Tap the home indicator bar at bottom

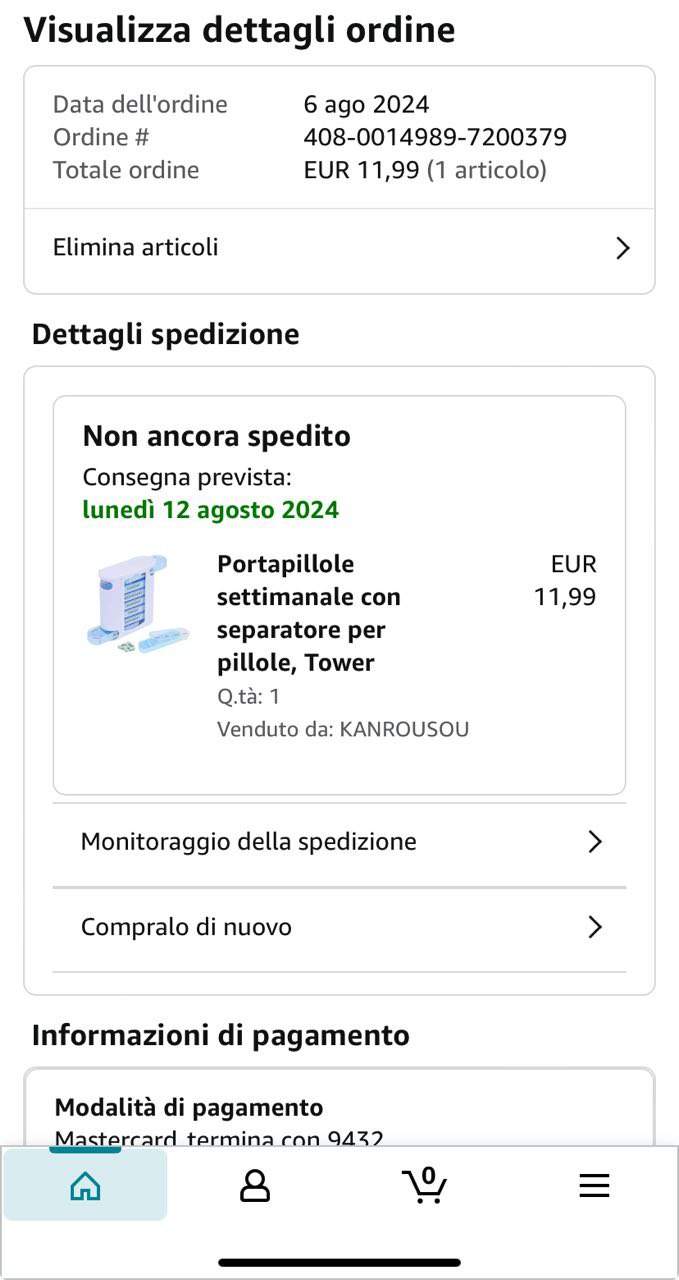coord(339,1263)
